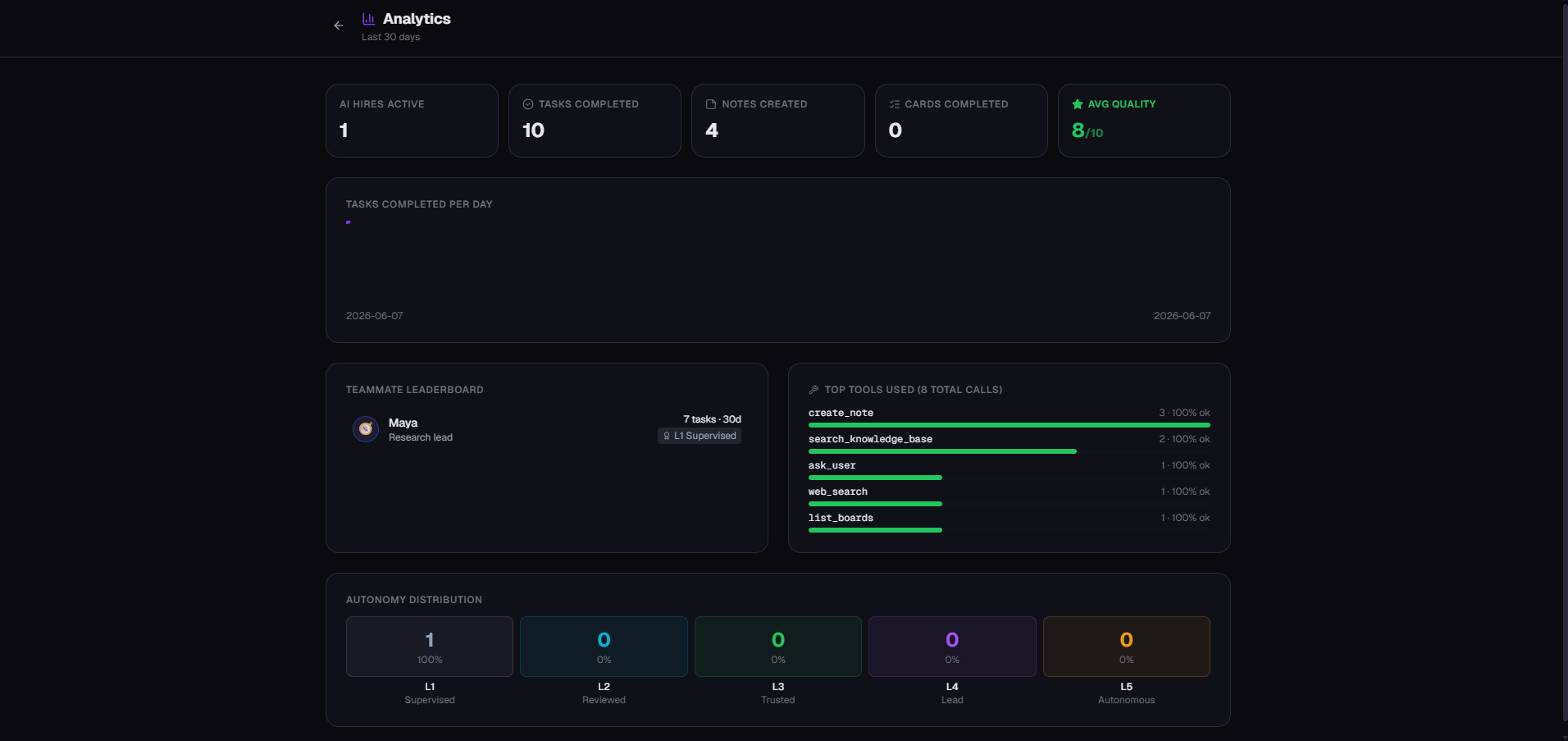Click the L3 Trusted autonomy box
The width and height of the screenshot is (1568, 741).
(778, 647)
